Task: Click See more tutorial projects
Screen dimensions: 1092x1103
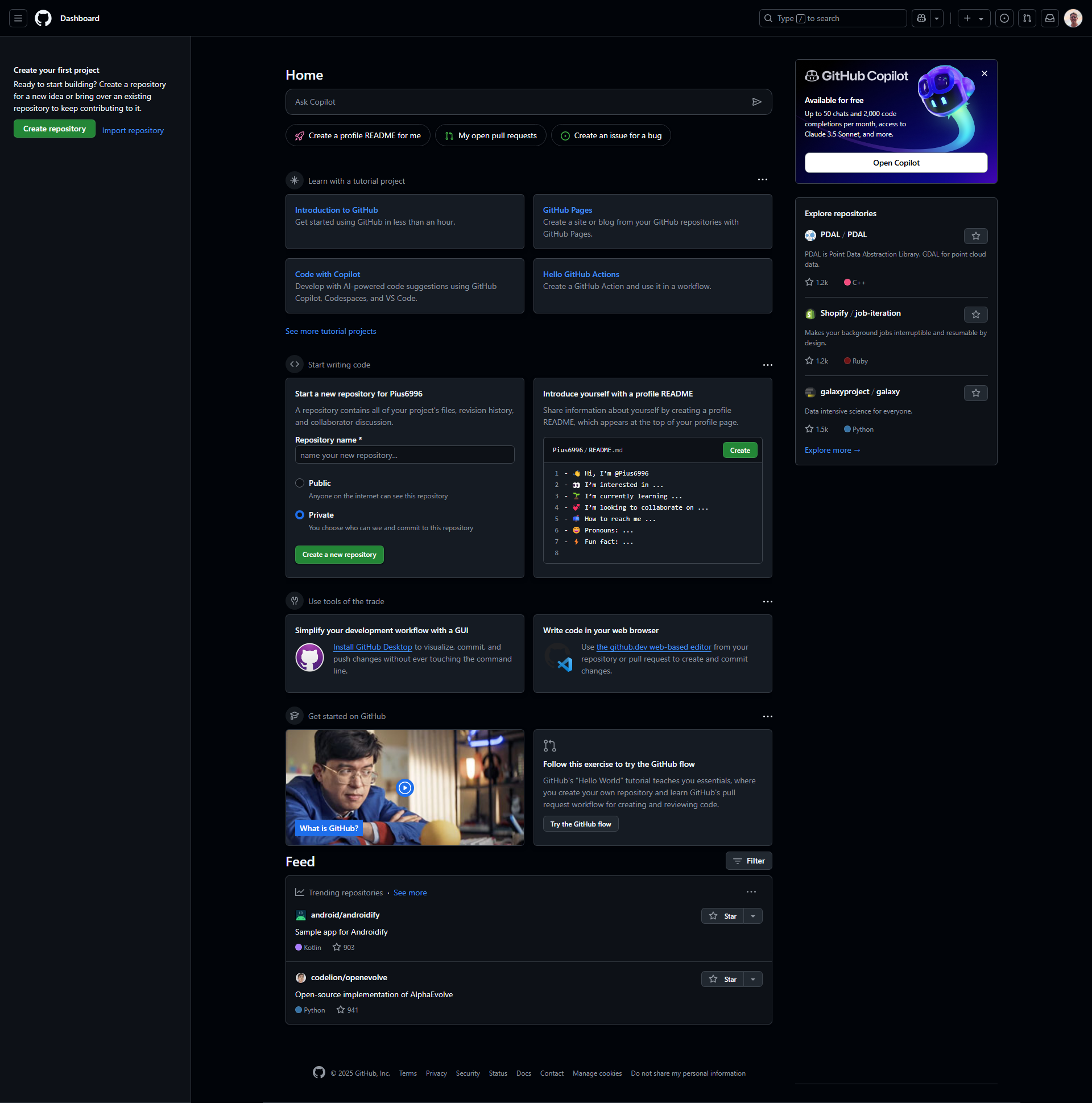Action: (331, 331)
